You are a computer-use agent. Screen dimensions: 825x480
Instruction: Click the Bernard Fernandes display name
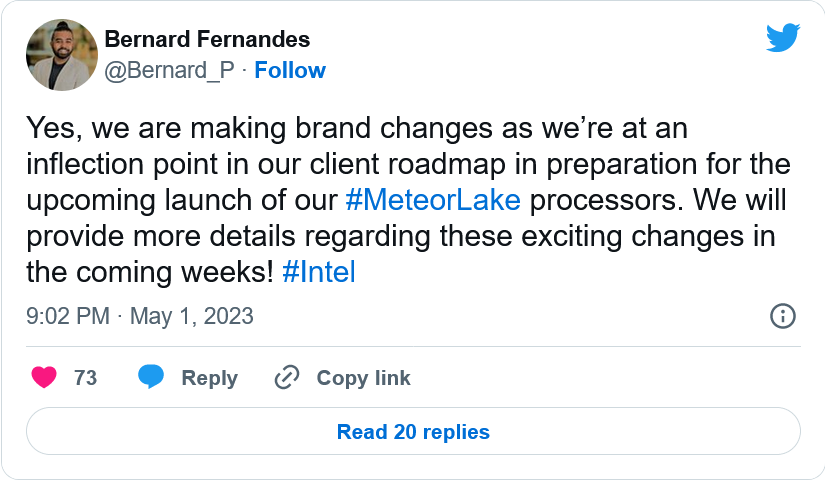click(207, 40)
